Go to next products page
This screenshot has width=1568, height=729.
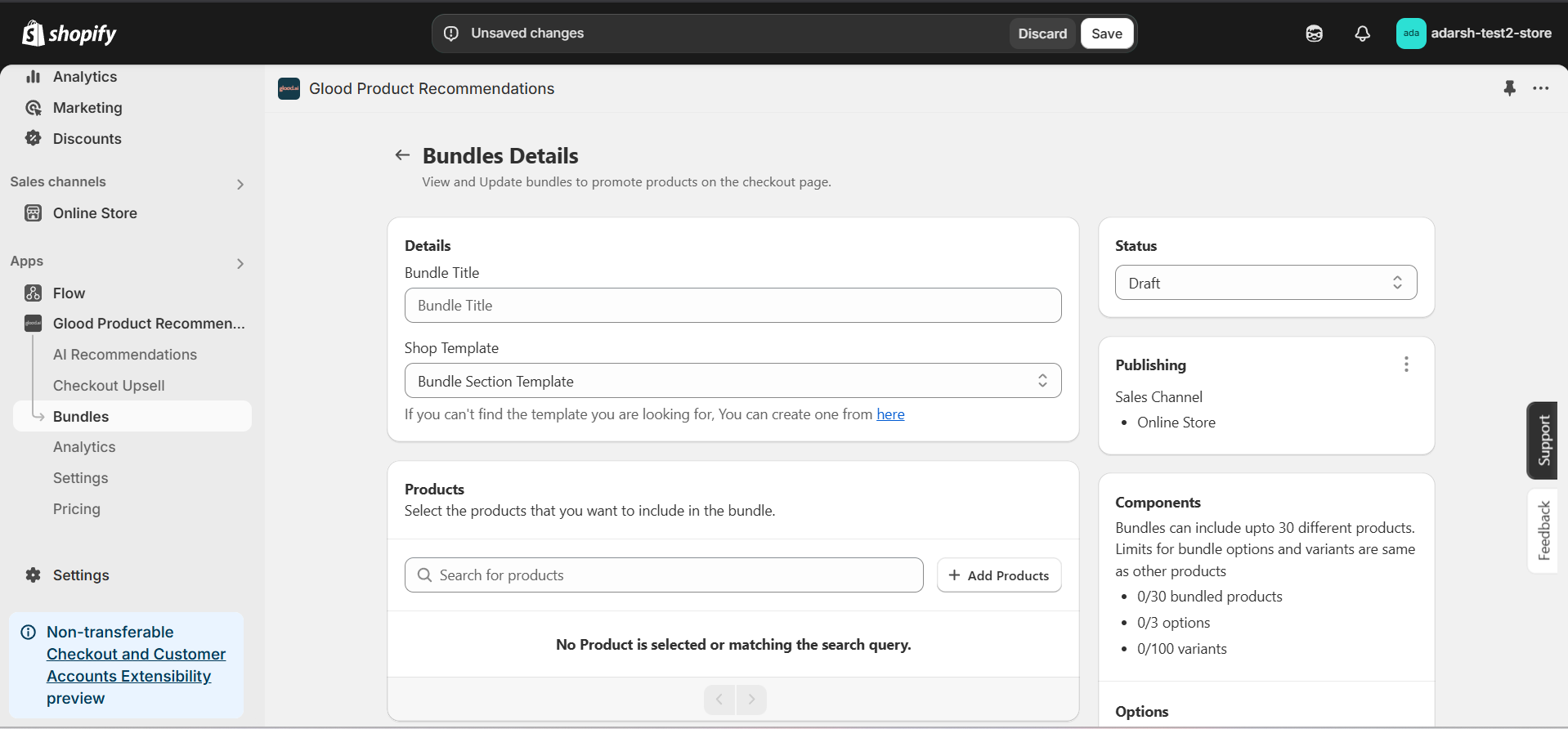(x=751, y=700)
